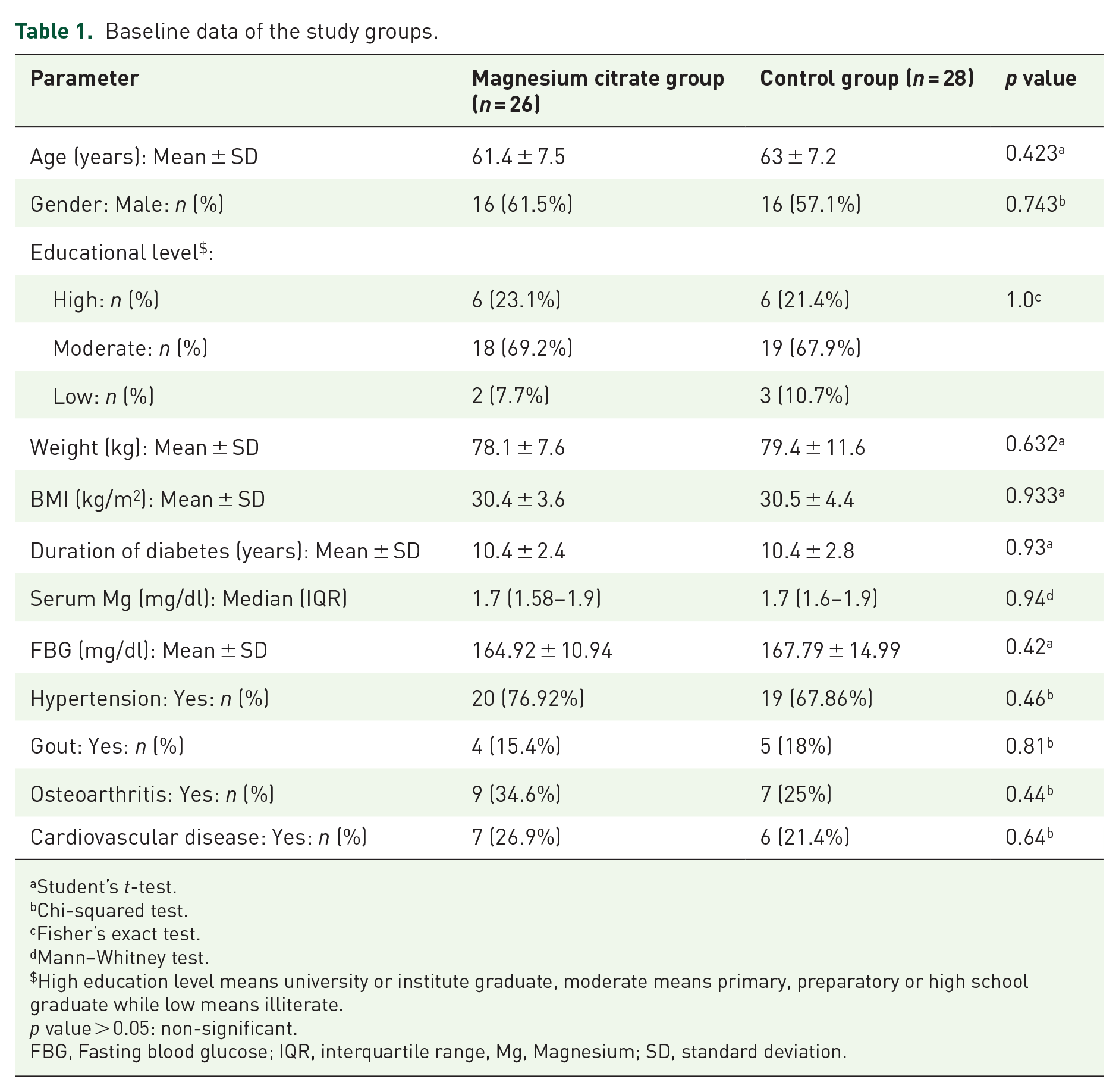Click the Mann–Whitney test footnote
Viewport: 1119px width, 1092px height.
[x=120, y=958]
